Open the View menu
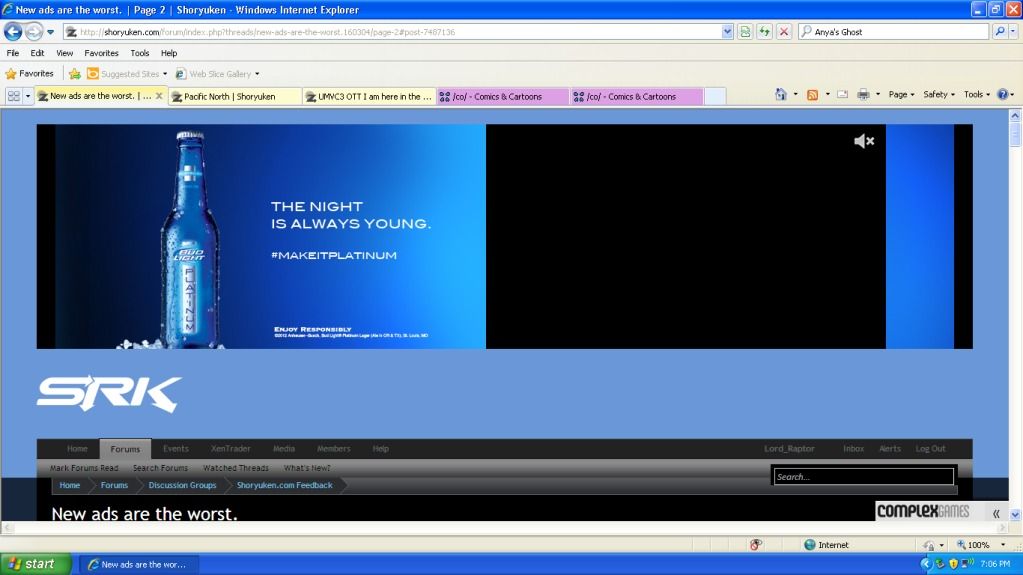 pyautogui.click(x=65, y=53)
